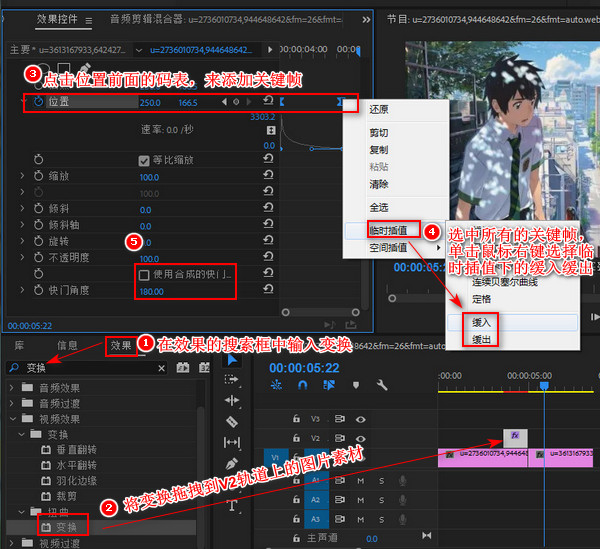
Task: Toggle lock on V2 track
Action: [297, 438]
